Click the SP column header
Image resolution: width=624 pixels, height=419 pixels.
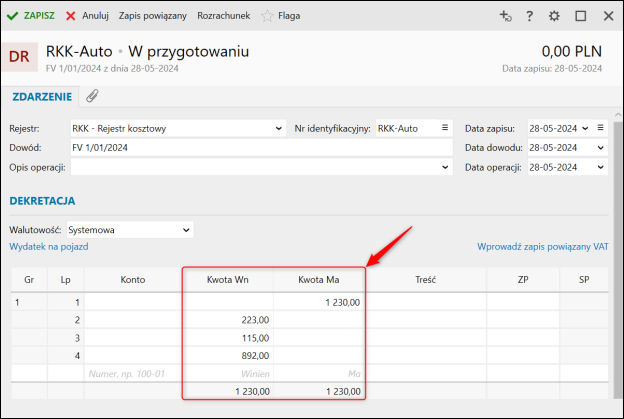pos(584,280)
